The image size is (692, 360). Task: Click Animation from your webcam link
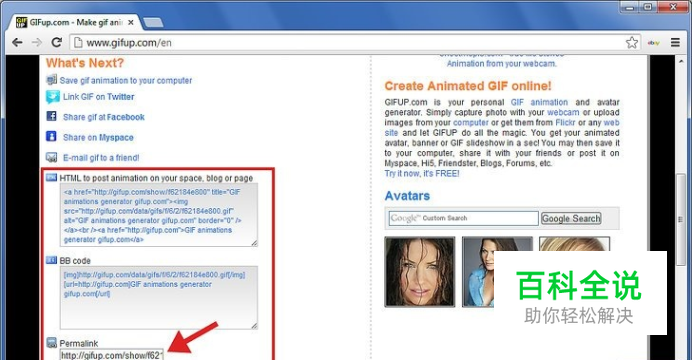(501, 64)
